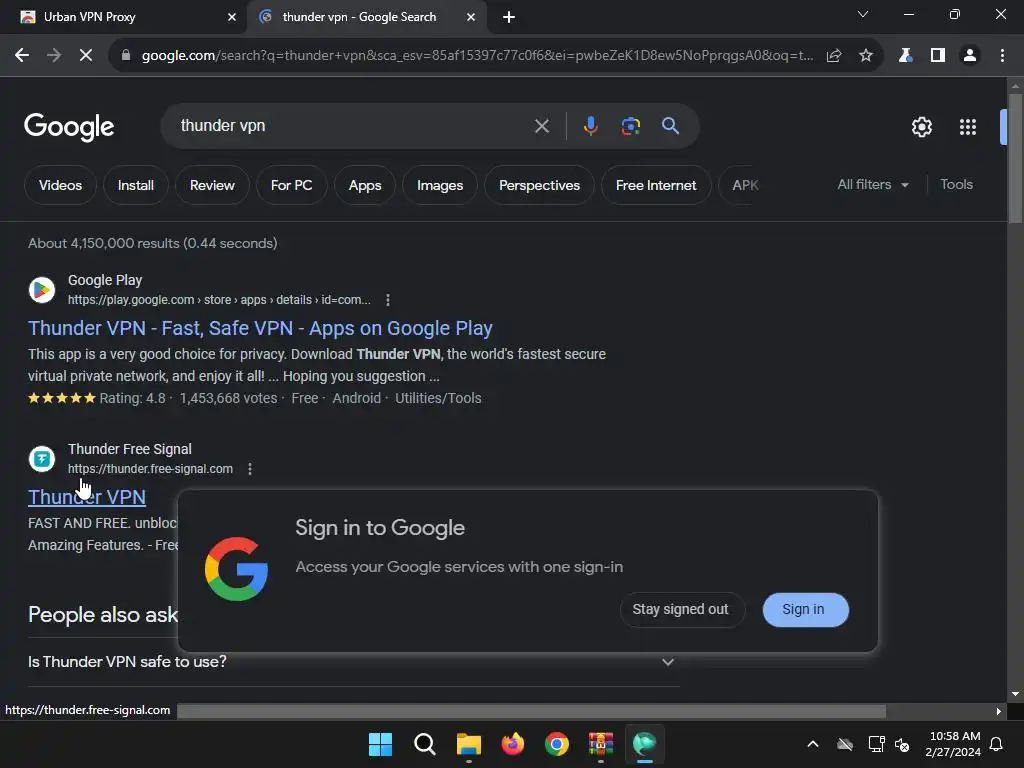This screenshot has width=1024, height=768.
Task: Open the tab search chevron
Action: pos(863,14)
